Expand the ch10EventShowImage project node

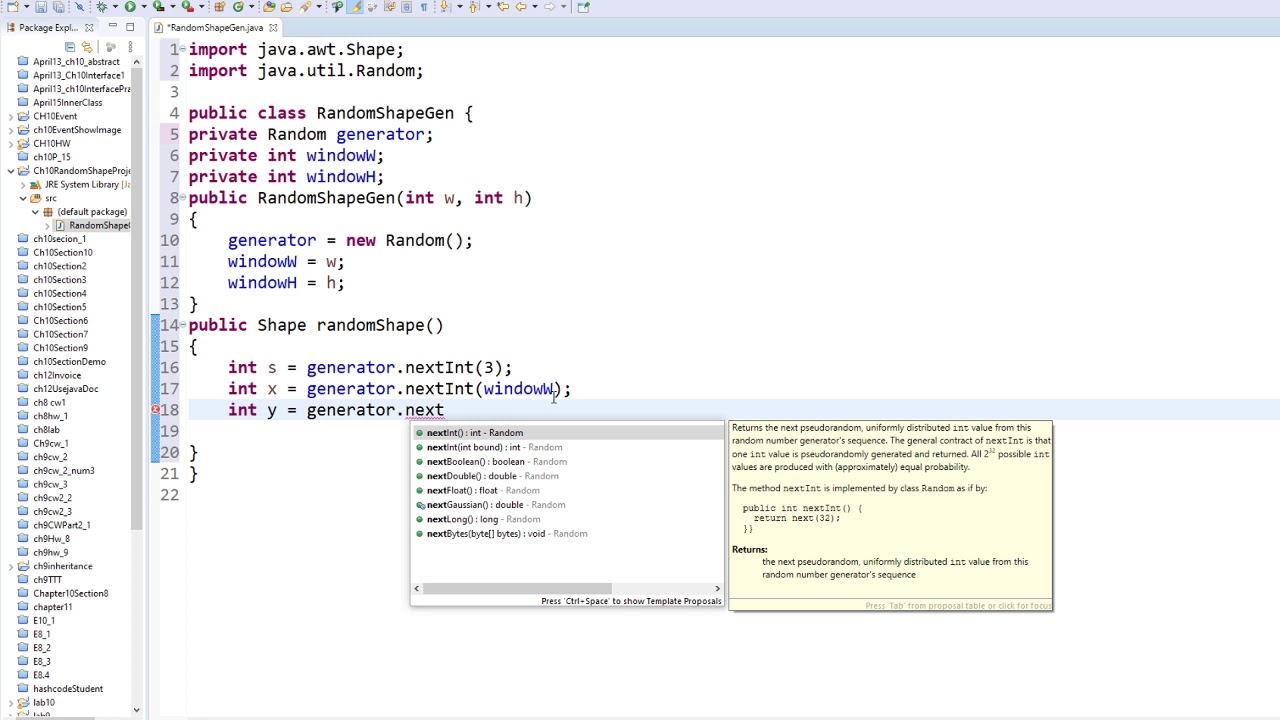click(11, 130)
